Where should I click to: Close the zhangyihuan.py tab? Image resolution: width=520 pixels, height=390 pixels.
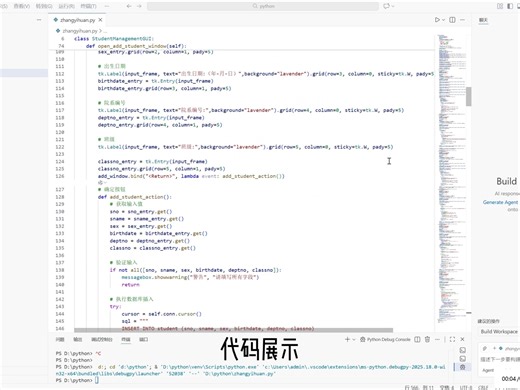(100, 20)
